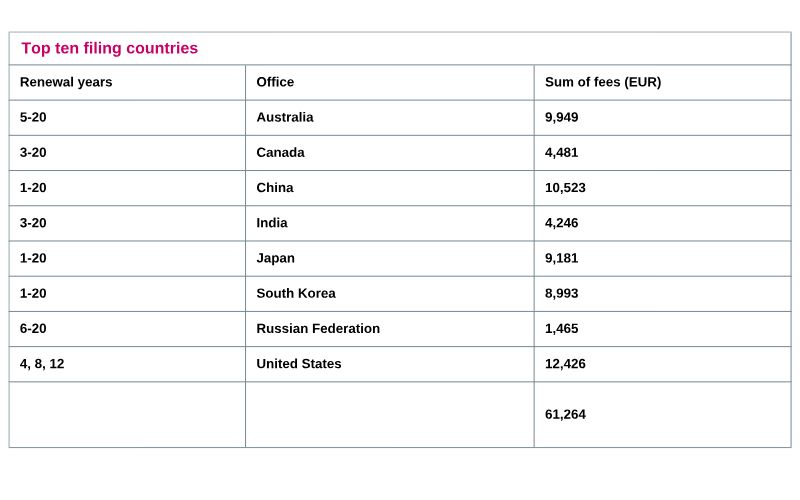This screenshot has height=500, width=800.
Task: Click the India office cell
Action: 272,222
